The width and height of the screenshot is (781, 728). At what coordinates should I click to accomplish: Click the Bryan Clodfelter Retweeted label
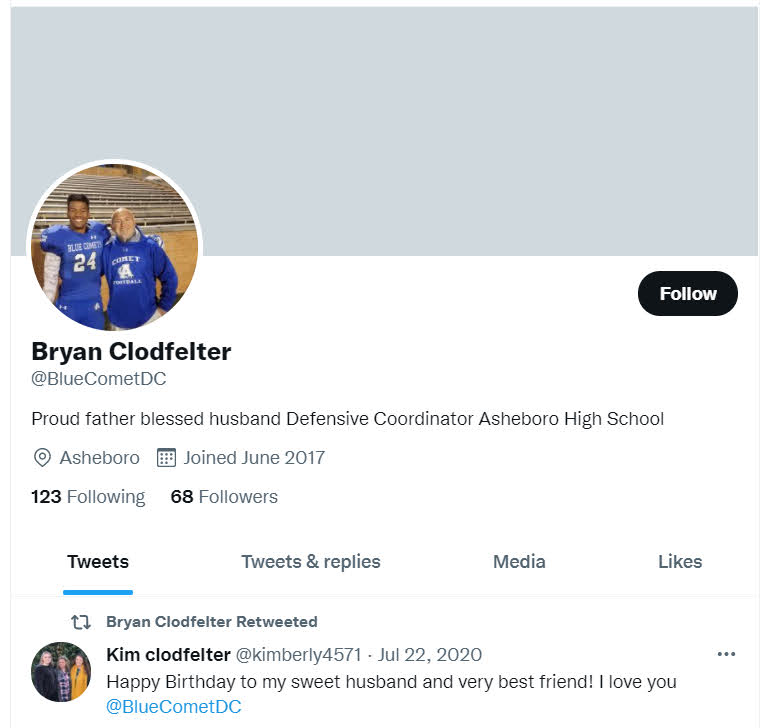[x=212, y=621]
